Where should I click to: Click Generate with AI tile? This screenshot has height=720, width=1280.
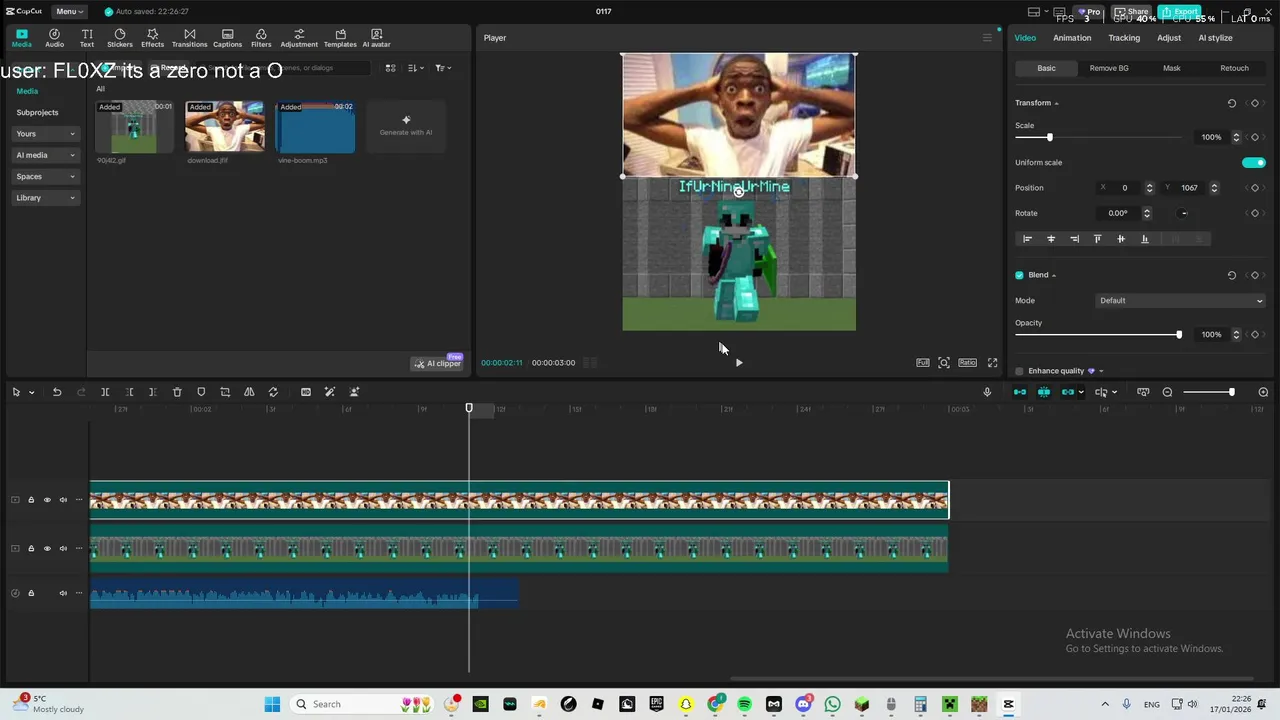point(406,126)
